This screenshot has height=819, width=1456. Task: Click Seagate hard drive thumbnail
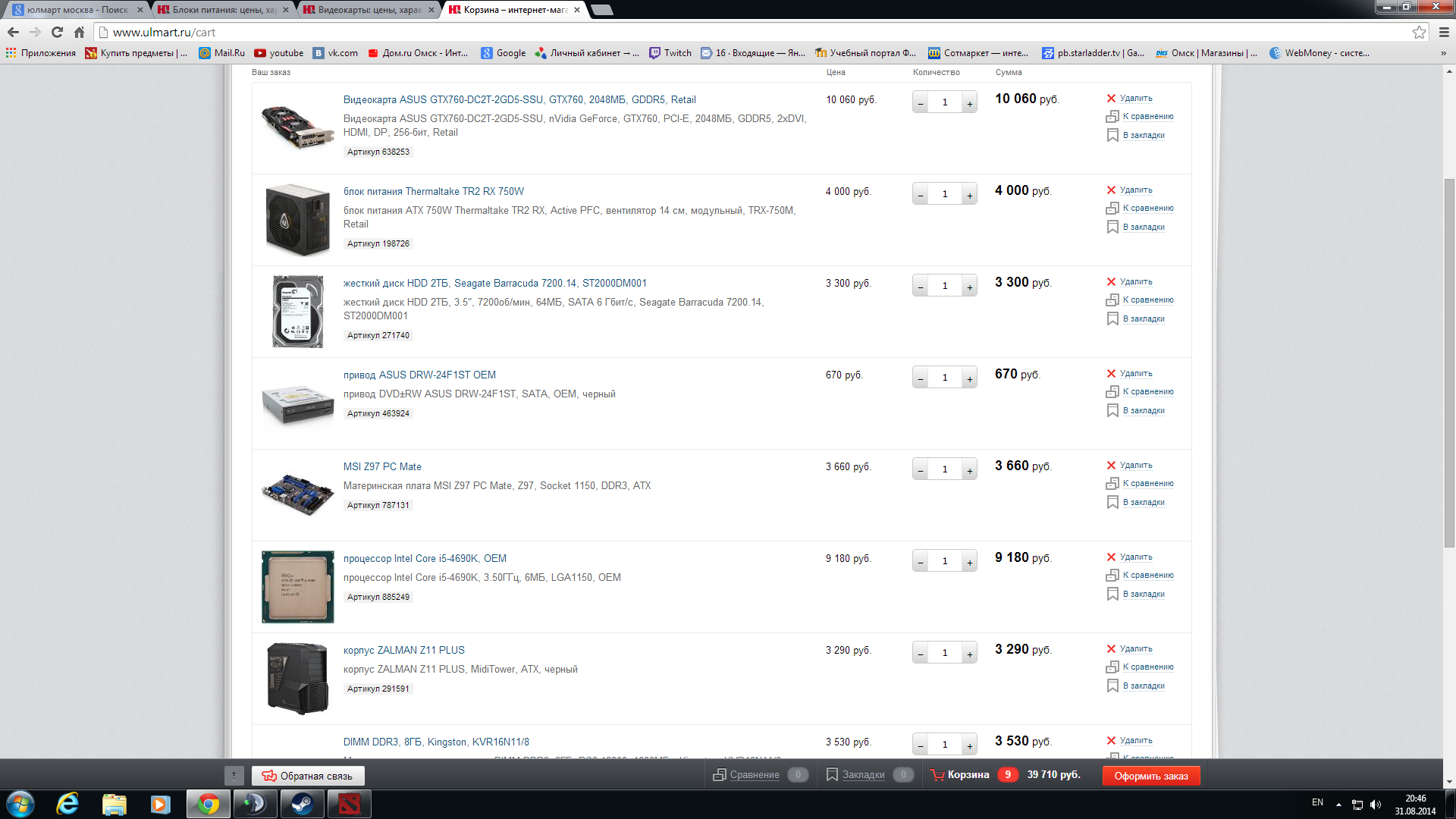pos(297,312)
